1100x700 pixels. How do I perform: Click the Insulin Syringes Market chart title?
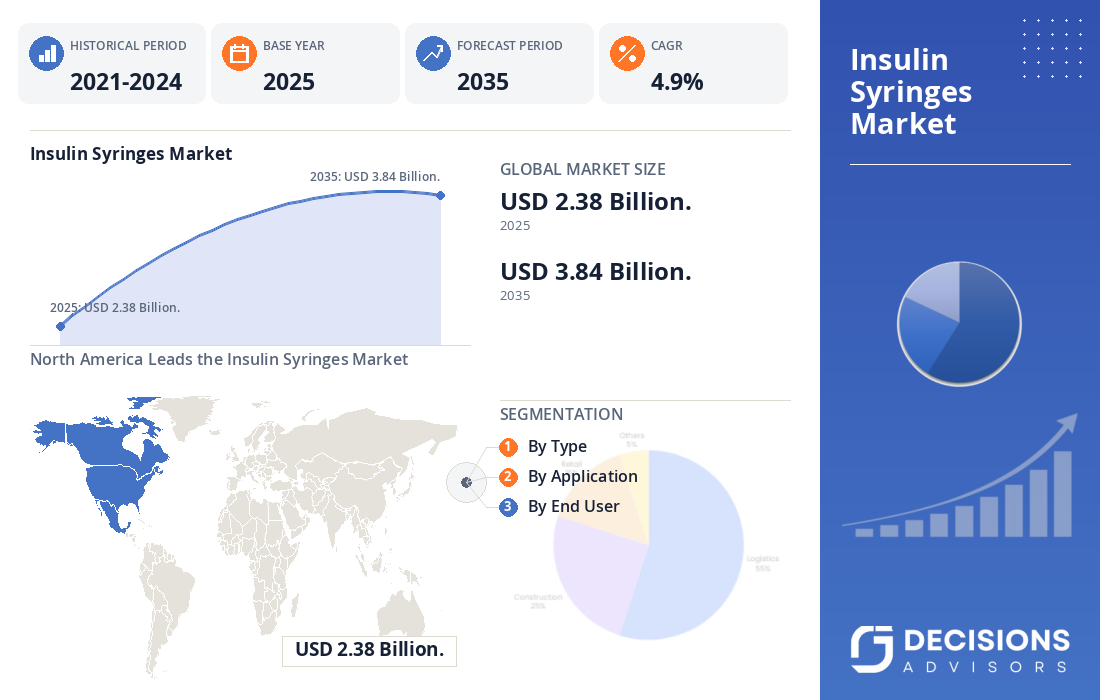[x=130, y=154]
